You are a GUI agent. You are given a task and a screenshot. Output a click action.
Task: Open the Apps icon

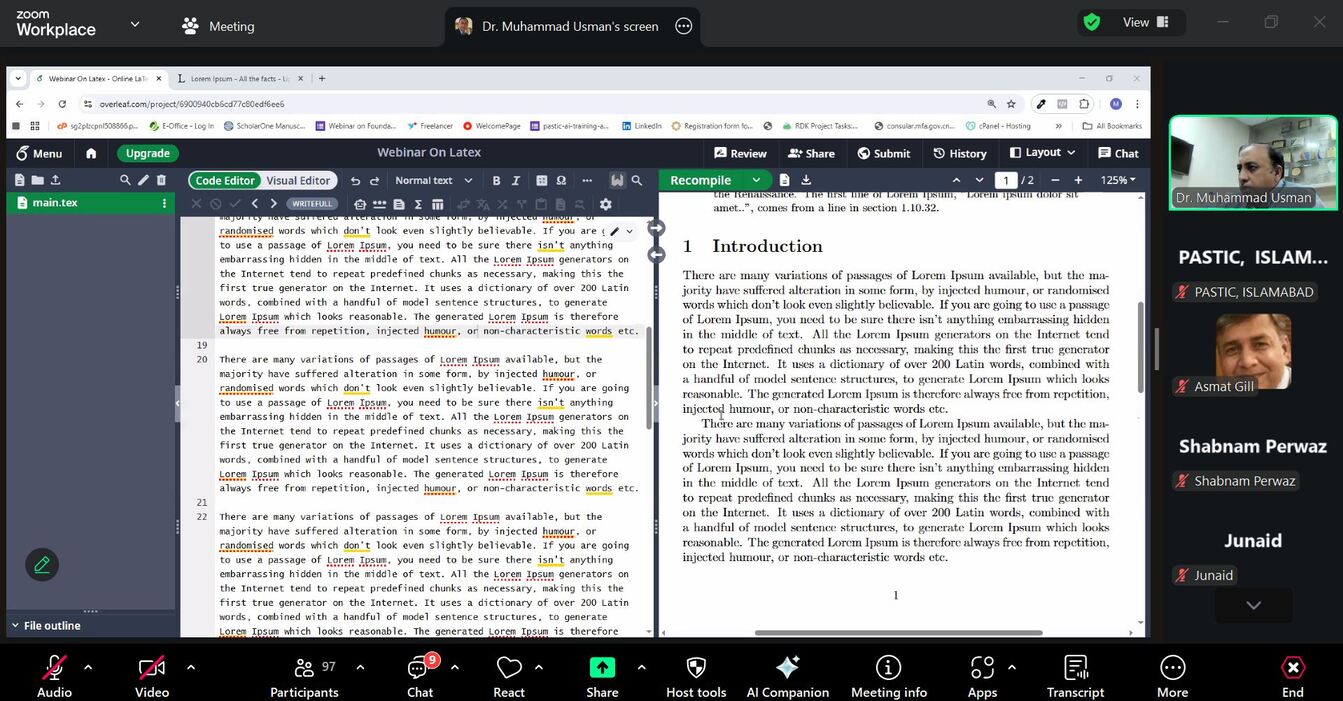pyautogui.click(x=982, y=669)
